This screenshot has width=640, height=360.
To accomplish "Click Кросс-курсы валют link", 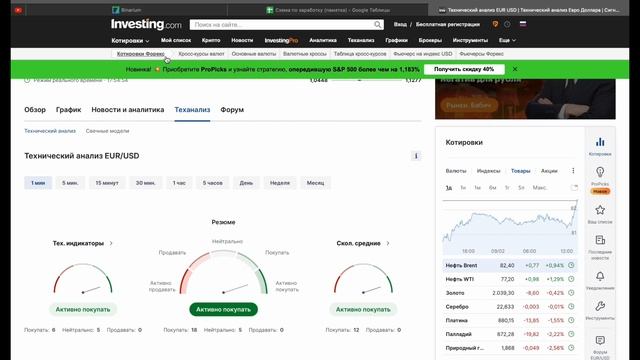I will pos(201,54).
